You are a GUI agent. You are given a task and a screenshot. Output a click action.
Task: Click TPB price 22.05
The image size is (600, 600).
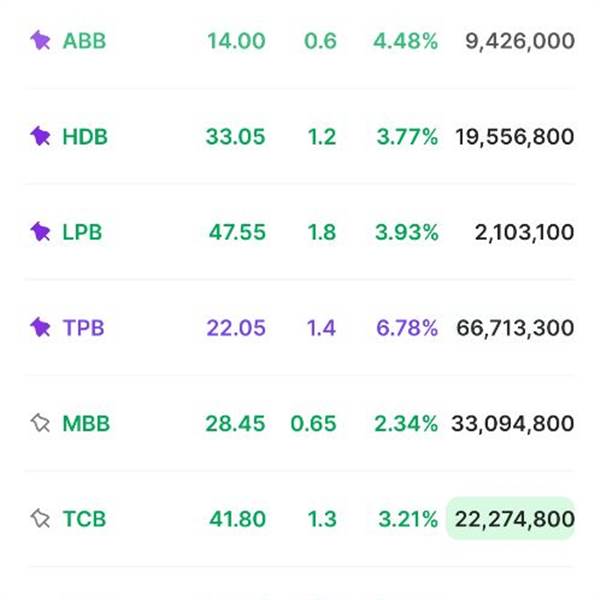click(236, 328)
